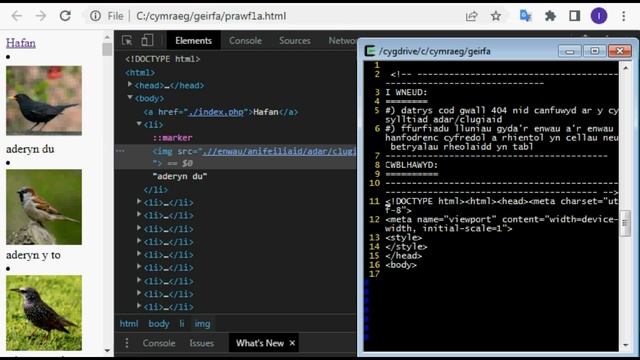640x360 pixels.
Task: Expand the fourth collapsed li node
Action: (139, 241)
